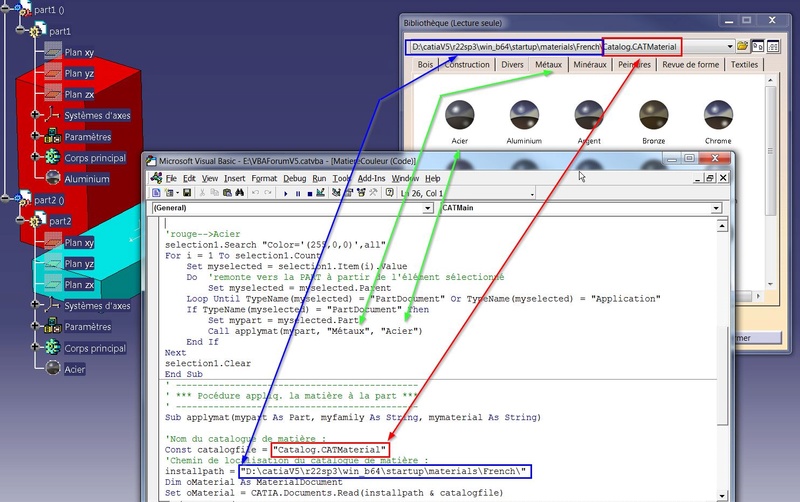
Task: Expand Systèmes d'axes under part2
Action: tap(35, 305)
